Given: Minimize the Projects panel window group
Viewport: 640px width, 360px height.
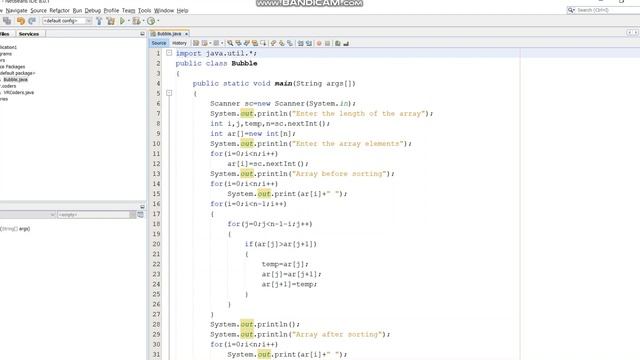Looking at the screenshot, I should click(x=142, y=34).
